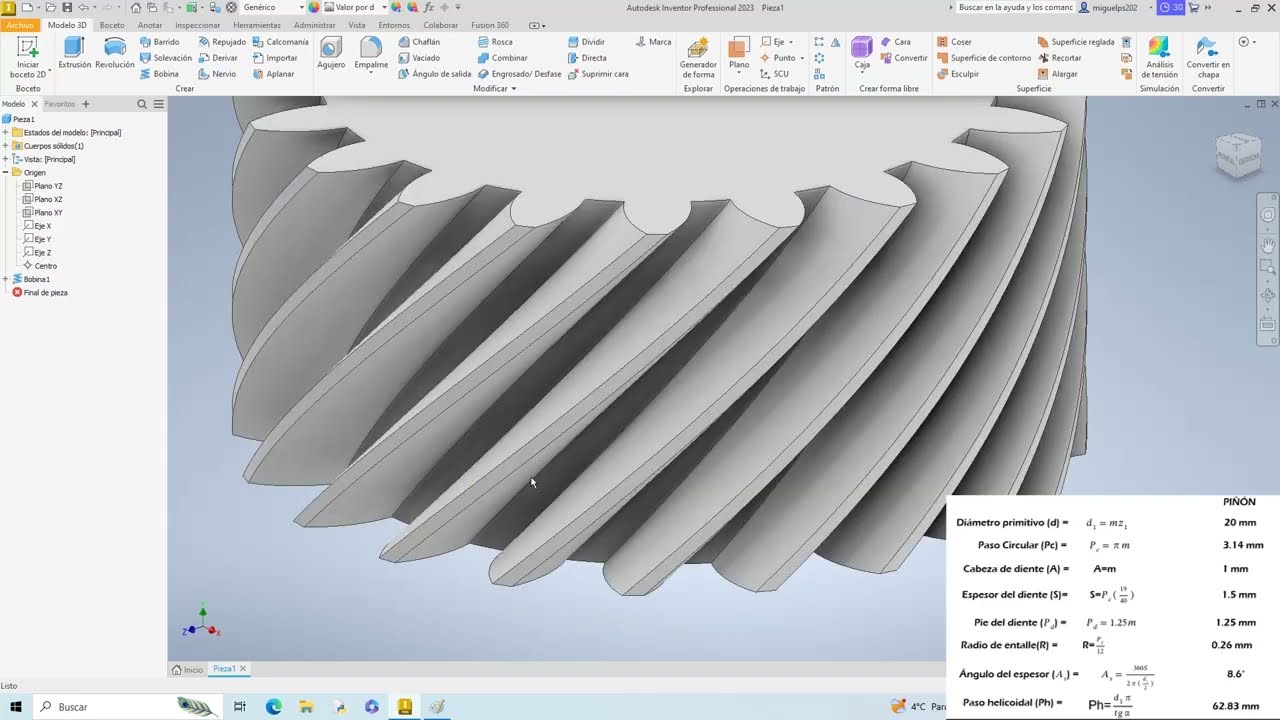This screenshot has height=720, width=1280.
Task: Click Importar in Crear panel
Action: pyautogui.click(x=275, y=58)
